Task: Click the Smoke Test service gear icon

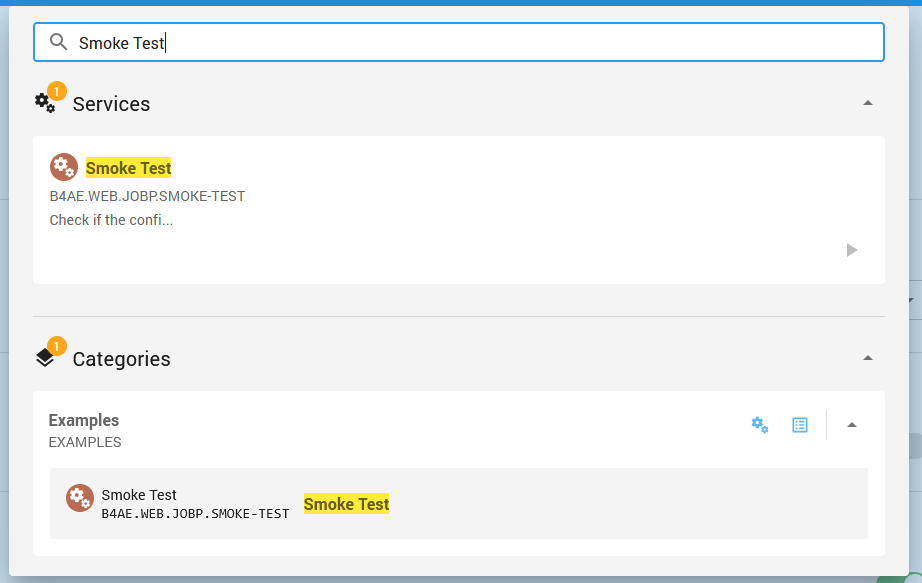Action: coord(64,167)
